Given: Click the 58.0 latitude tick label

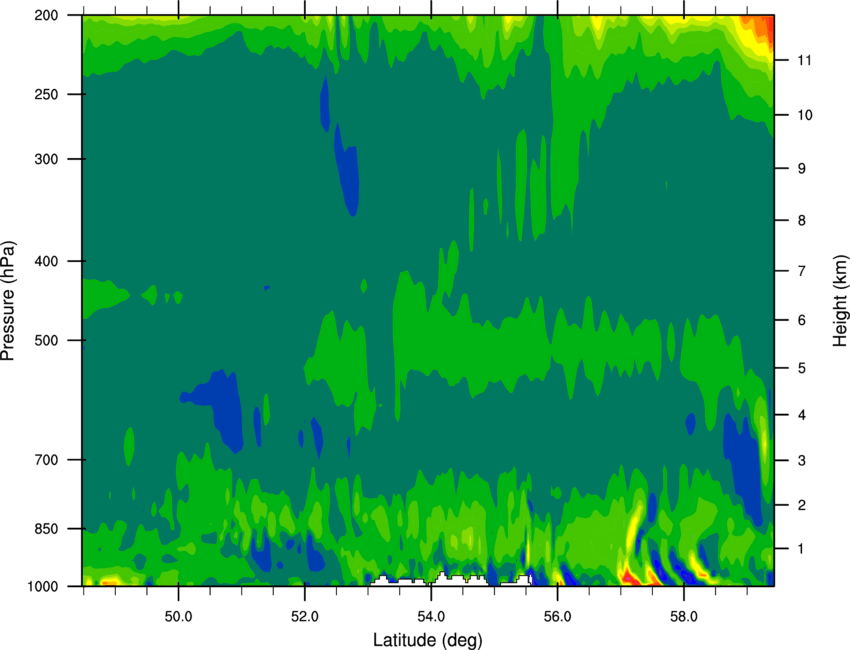Looking at the screenshot, I should [684, 616].
